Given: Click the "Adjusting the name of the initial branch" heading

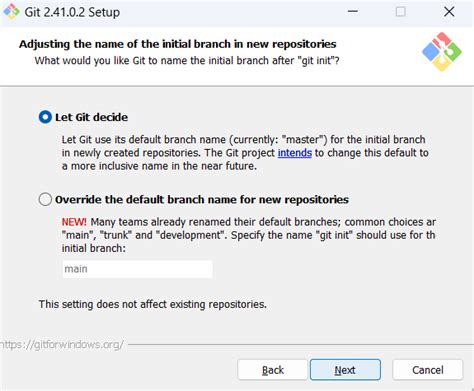Looking at the screenshot, I should 178,44.
